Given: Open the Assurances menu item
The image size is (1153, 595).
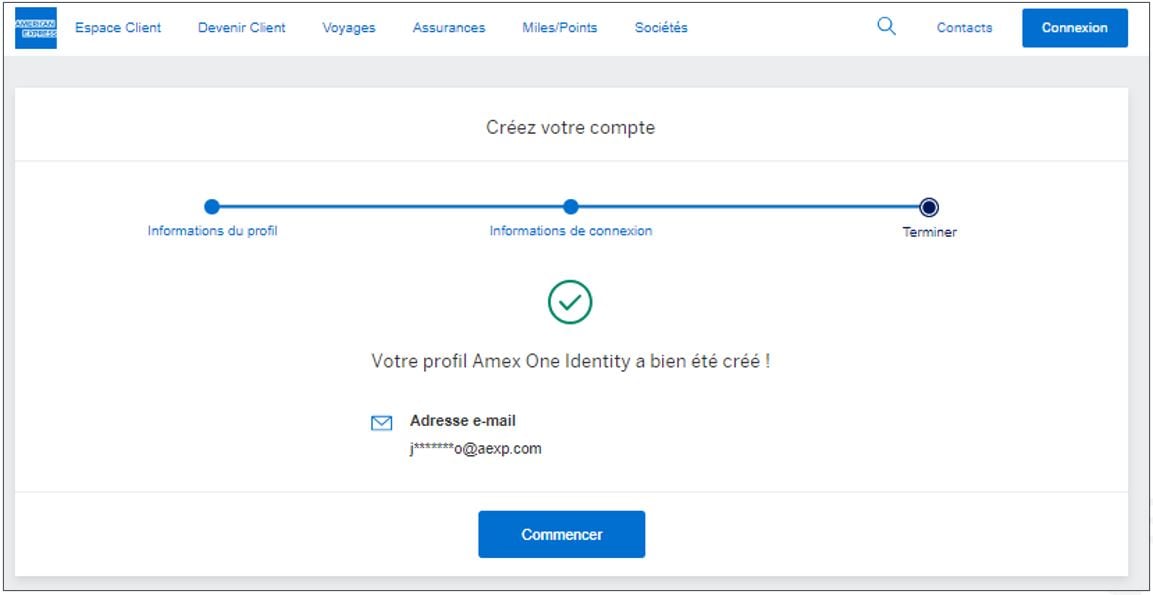Looking at the screenshot, I should [x=449, y=28].
